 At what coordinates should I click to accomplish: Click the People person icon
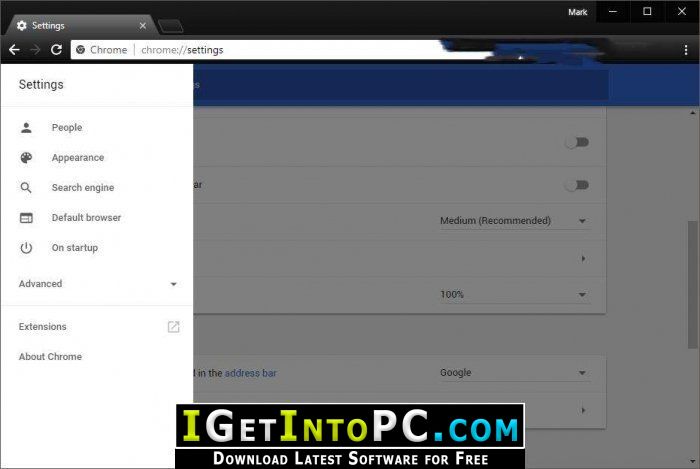tap(26, 128)
